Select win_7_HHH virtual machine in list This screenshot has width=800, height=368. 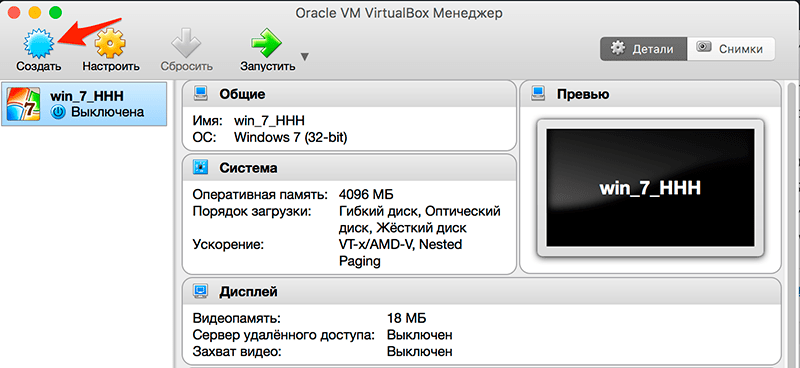coord(84,104)
